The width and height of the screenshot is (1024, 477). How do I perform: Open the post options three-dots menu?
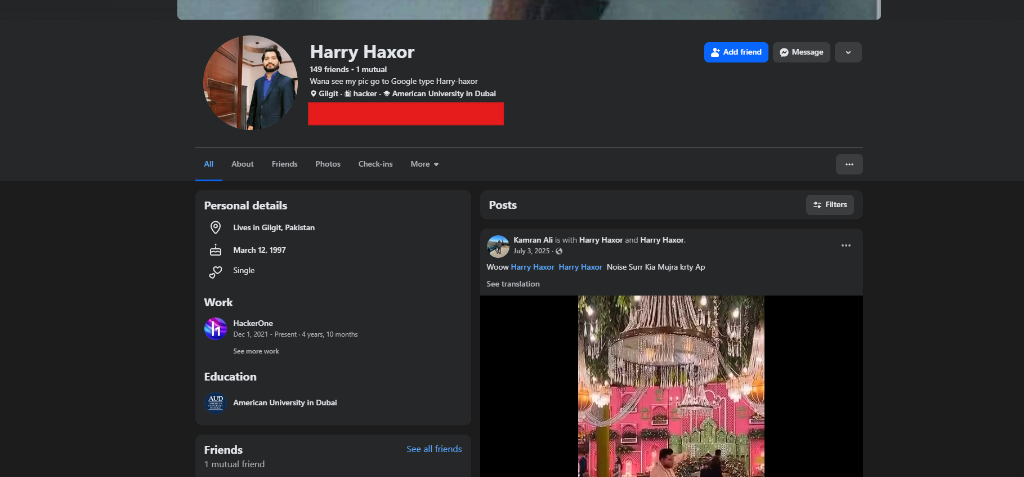pos(846,246)
